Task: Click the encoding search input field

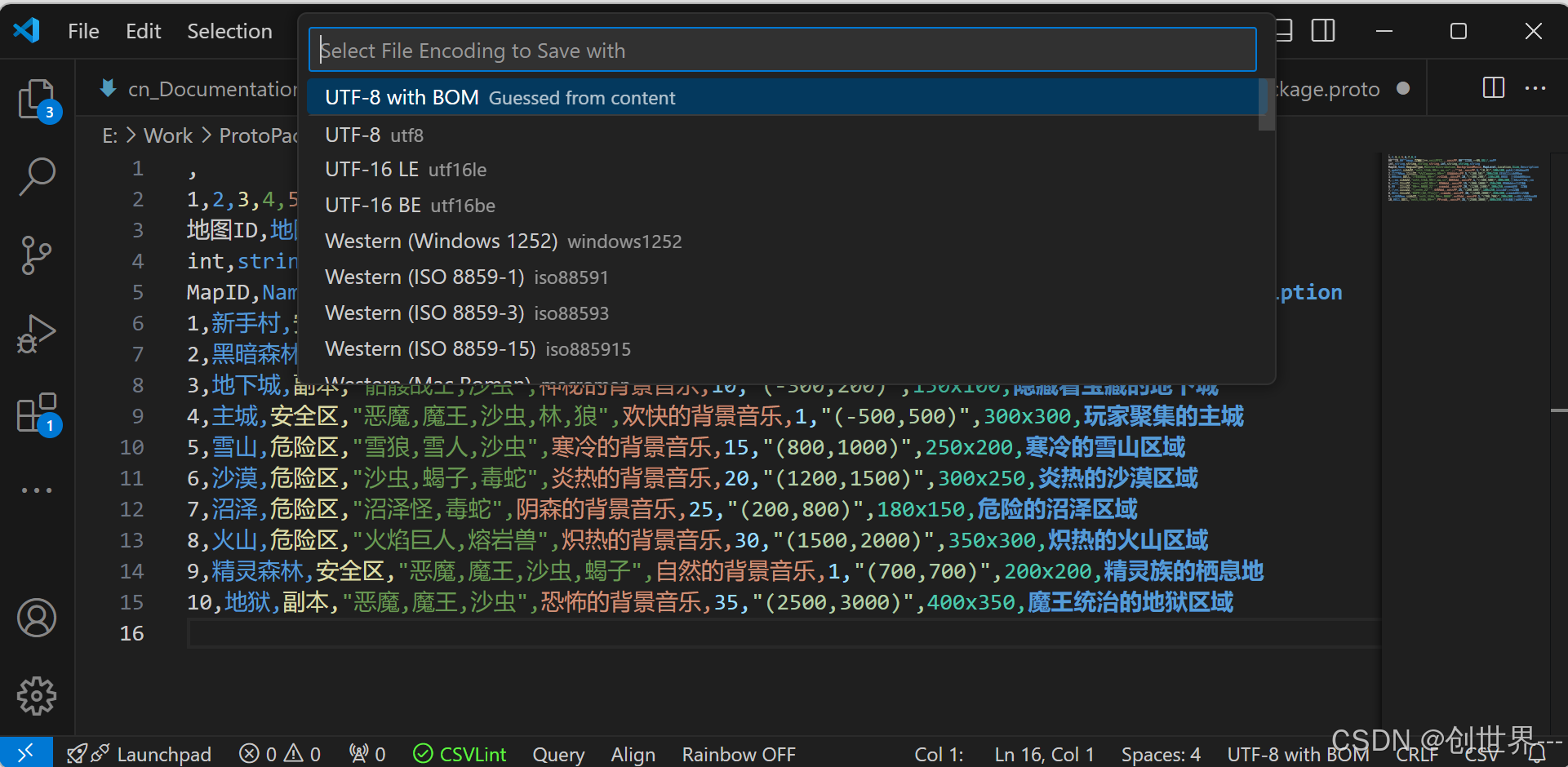Action: tap(782, 50)
